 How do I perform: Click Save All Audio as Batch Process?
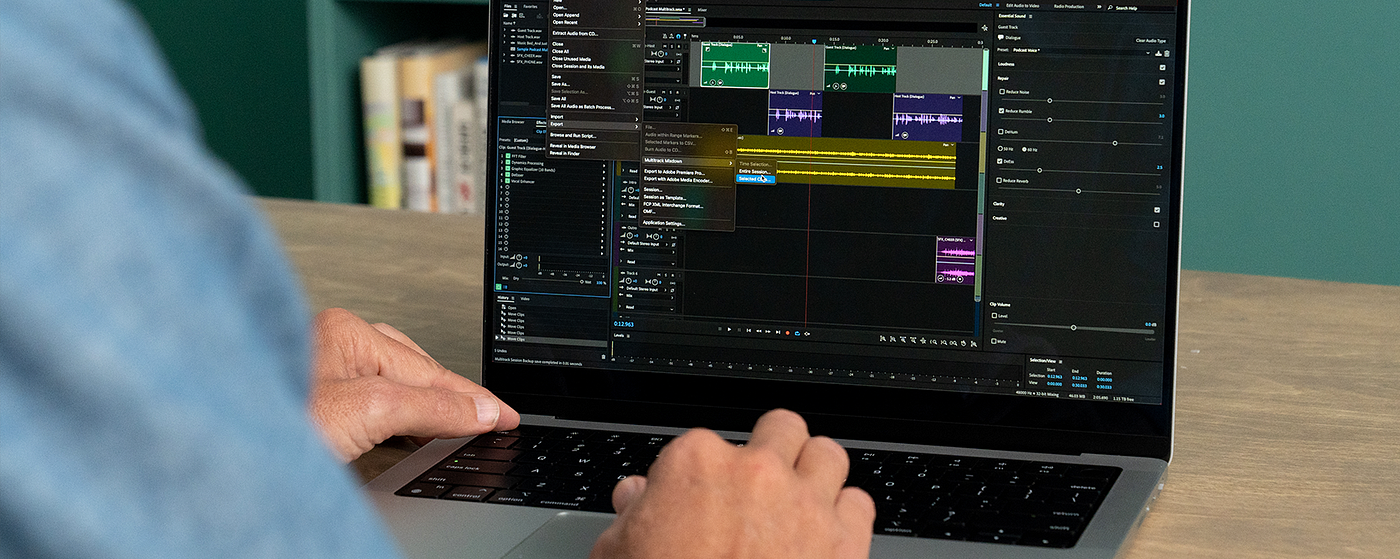tap(583, 106)
